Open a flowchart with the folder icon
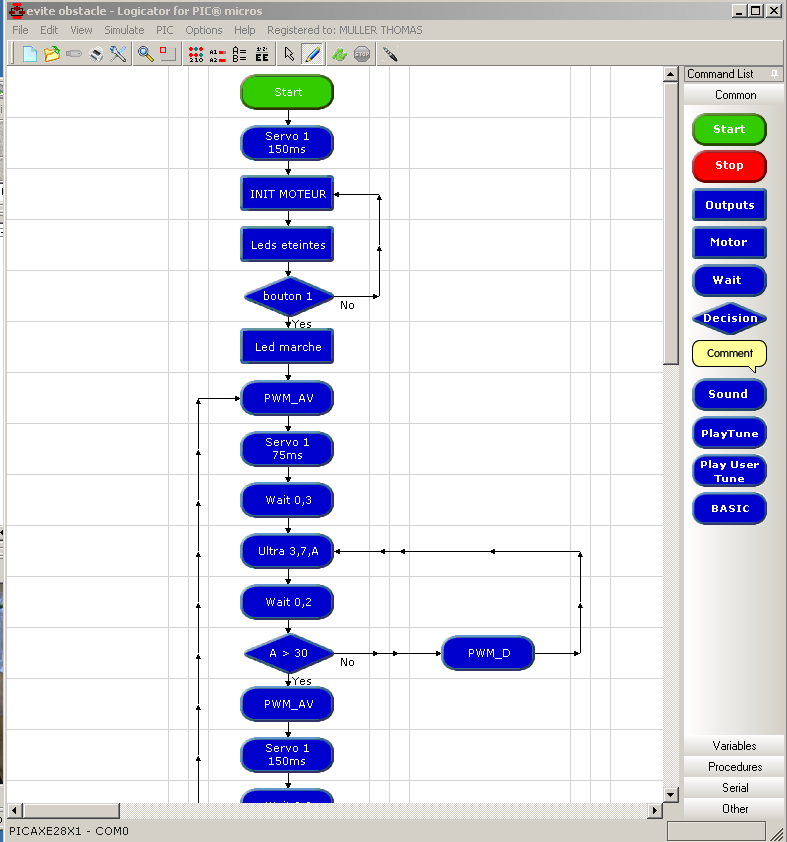This screenshot has height=842, width=787. click(52, 54)
